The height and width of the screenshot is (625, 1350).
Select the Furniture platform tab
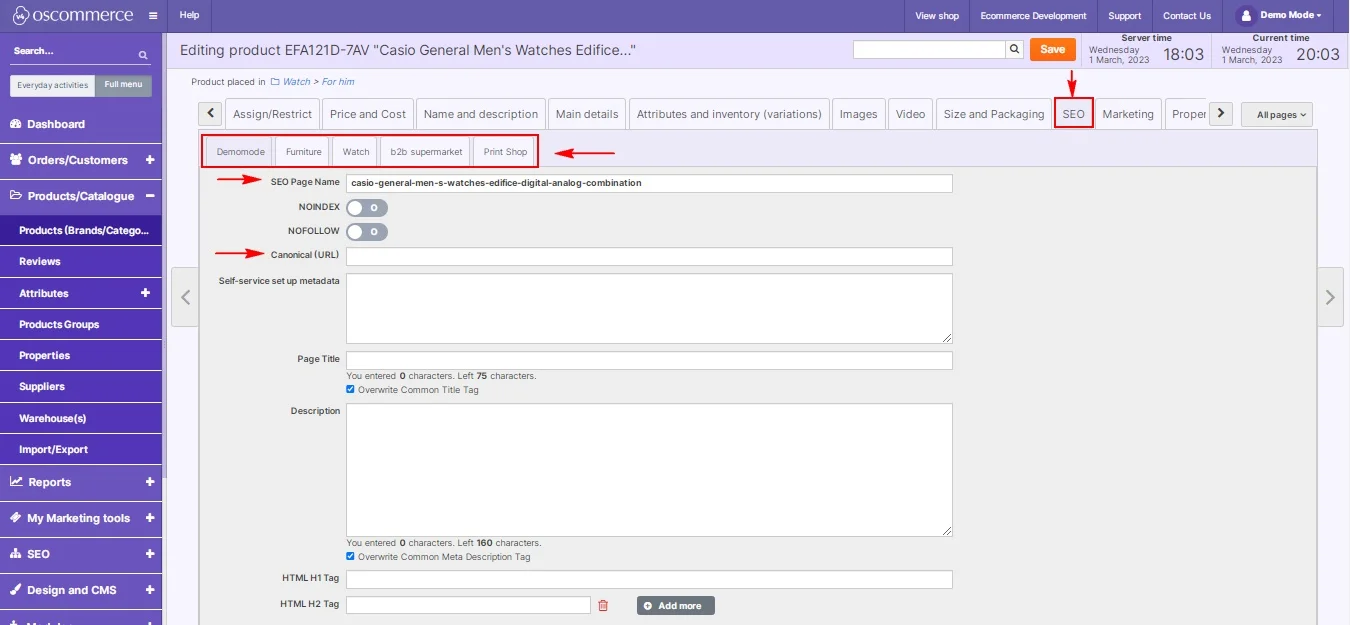(x=304, y=152)
